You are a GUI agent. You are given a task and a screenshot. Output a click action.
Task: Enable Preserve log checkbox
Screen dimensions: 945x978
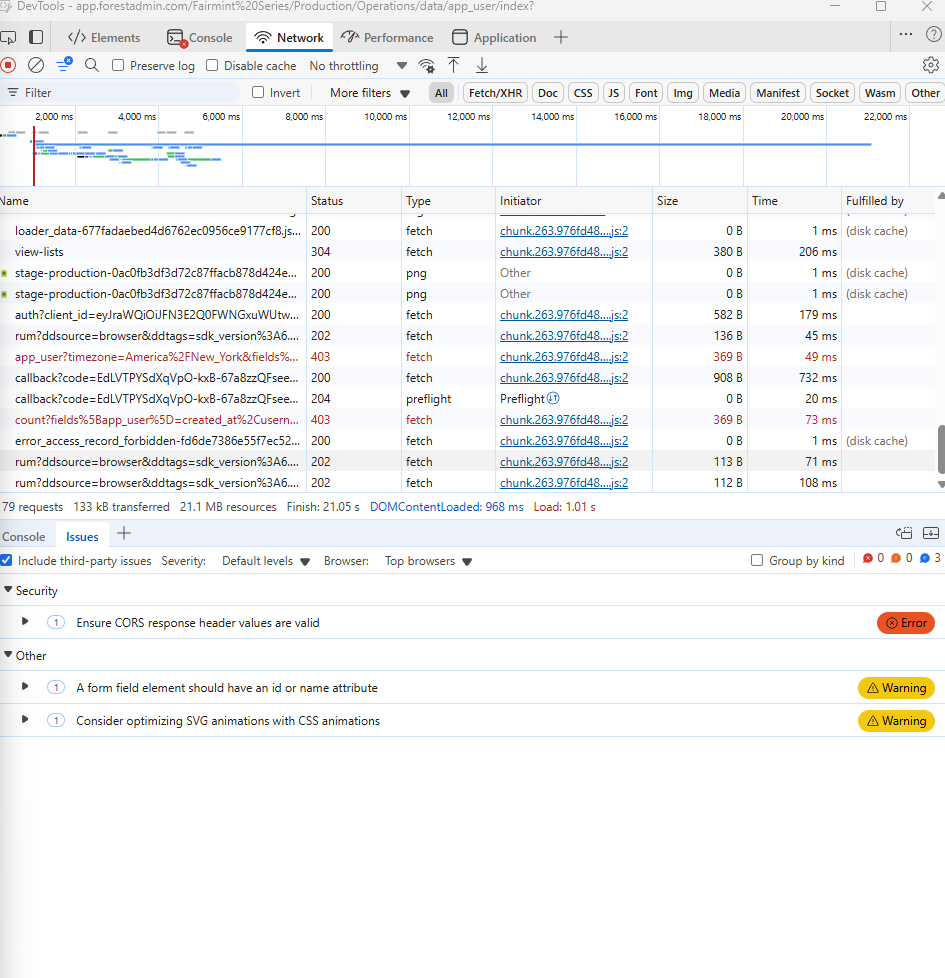(x=118, y=65)
